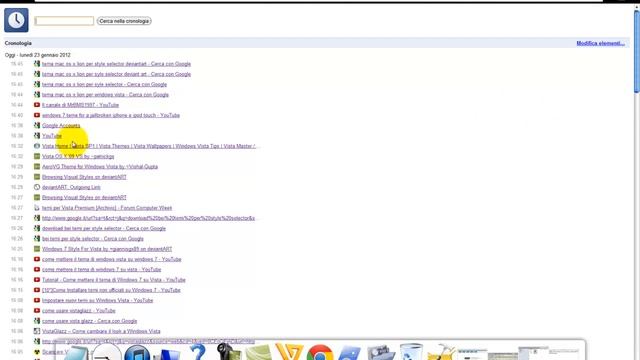
Task: Click the YouTube favicon beside 'Impostare nuovi temi'
Action: [37, 300]
